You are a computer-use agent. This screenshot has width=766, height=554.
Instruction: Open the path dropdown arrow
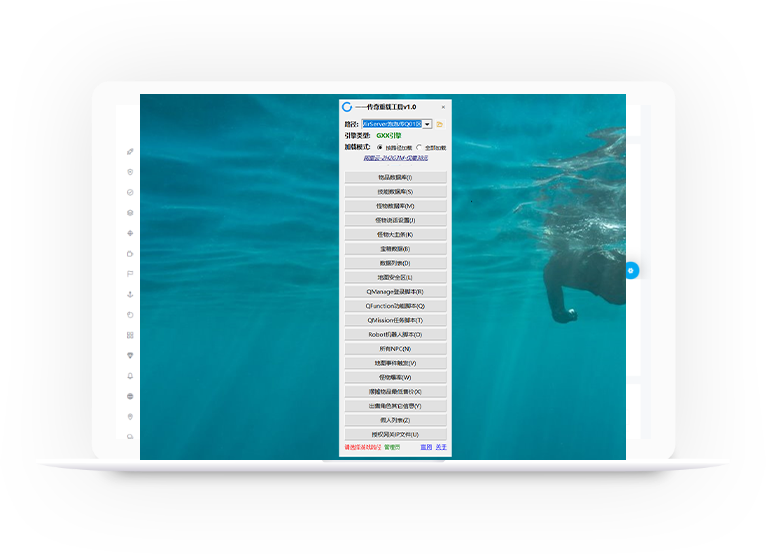[428, 124]
